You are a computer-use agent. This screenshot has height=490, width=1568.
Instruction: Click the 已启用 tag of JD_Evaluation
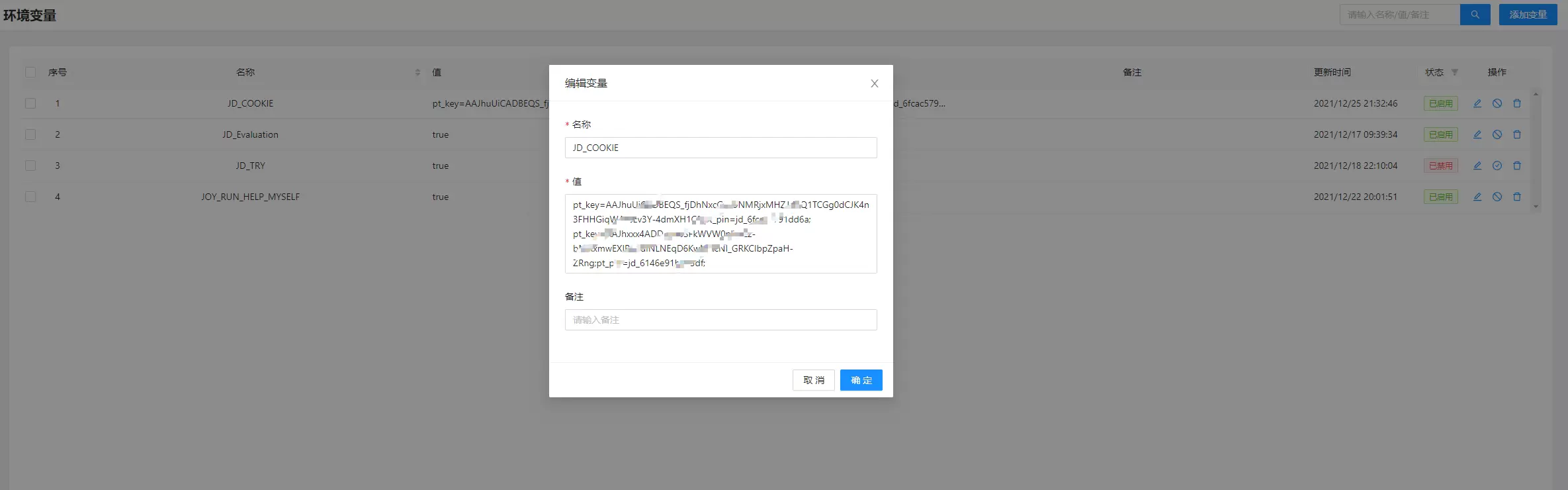pyautogui.click(x=1441, y=134)
